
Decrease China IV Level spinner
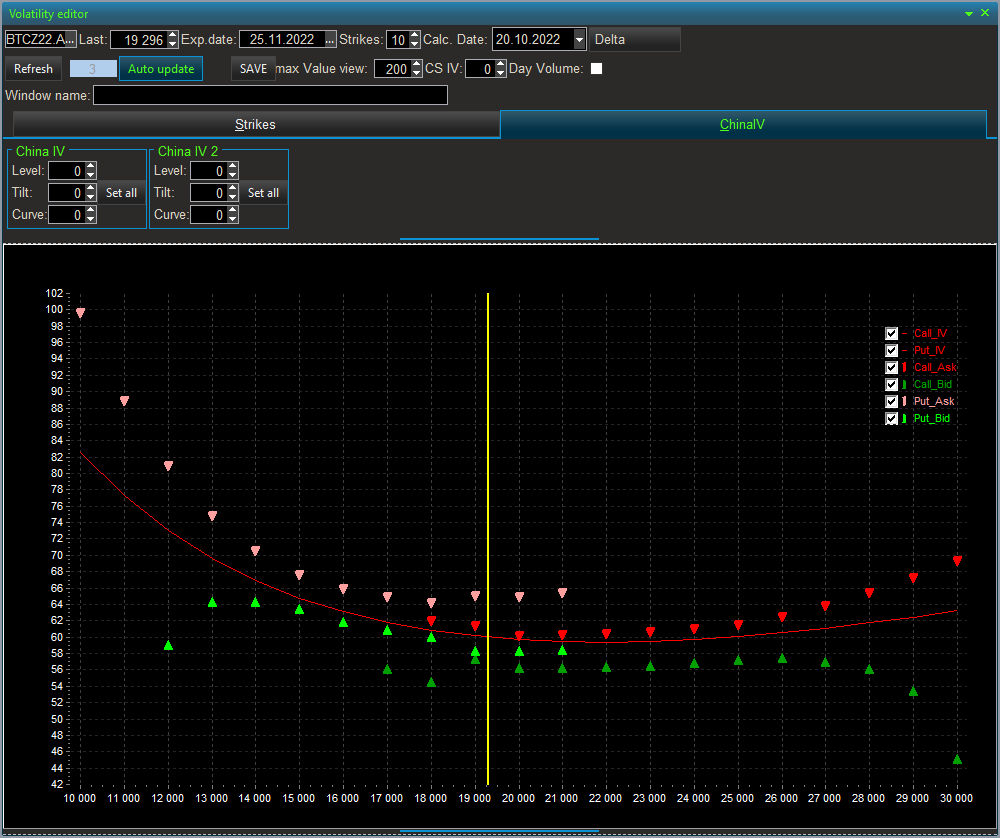coord(91,175)
